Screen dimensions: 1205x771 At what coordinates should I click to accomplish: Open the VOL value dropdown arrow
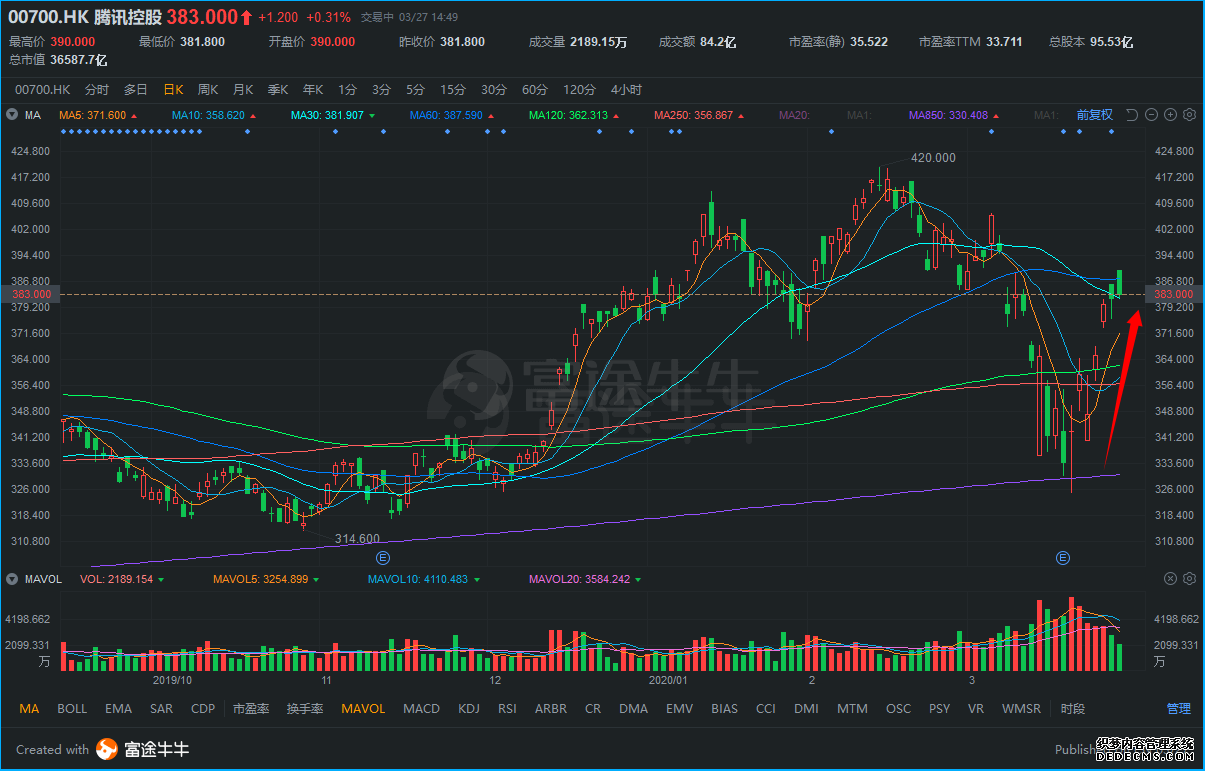[161, 580]
